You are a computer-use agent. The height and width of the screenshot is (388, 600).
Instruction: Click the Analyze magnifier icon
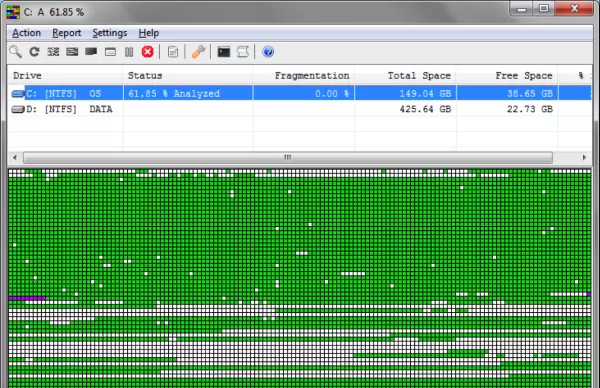pos(15,52)
